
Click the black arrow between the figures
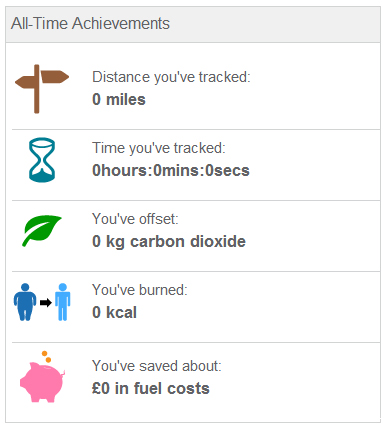[46, 303]
